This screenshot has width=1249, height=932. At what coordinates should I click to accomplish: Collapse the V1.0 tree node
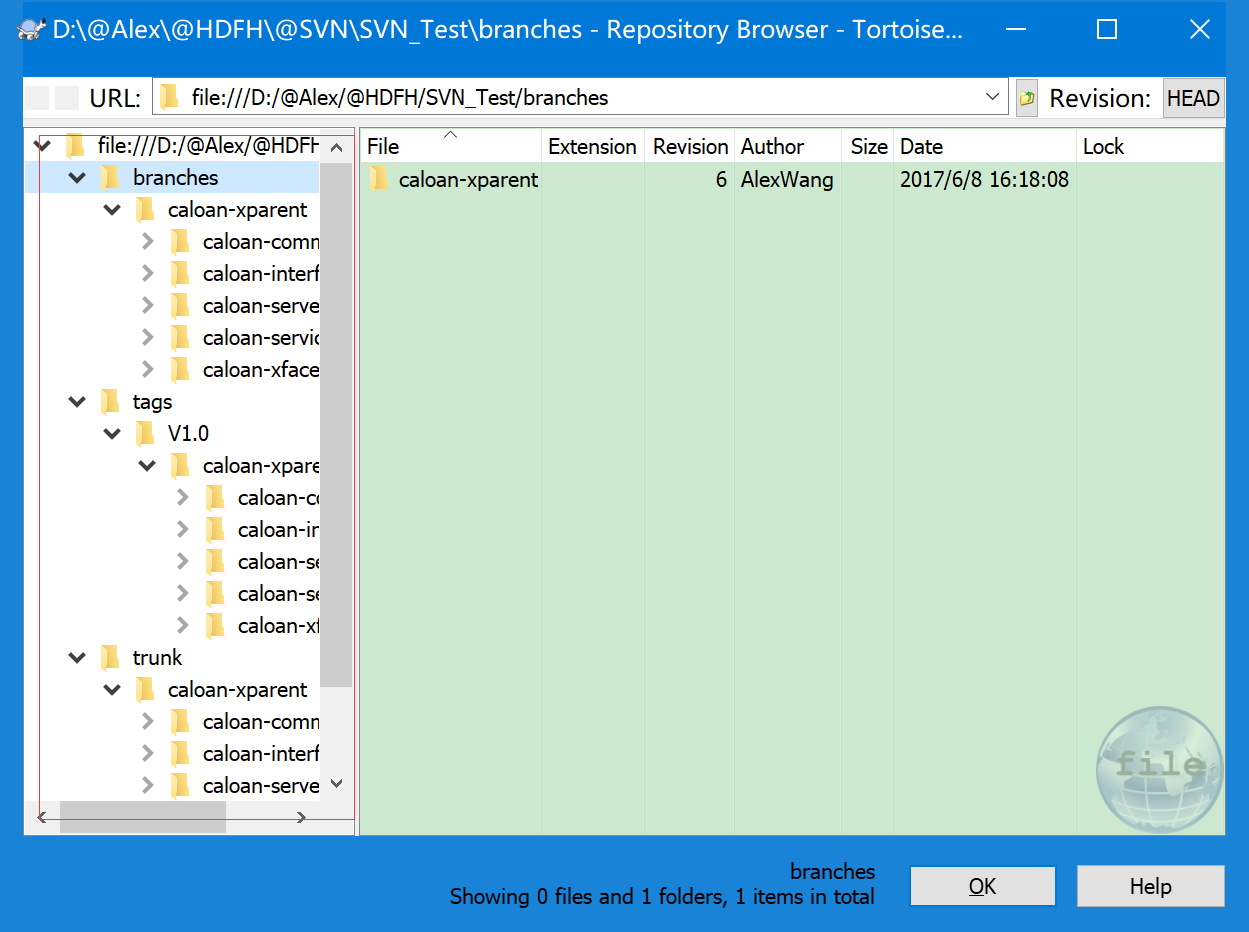112,434
